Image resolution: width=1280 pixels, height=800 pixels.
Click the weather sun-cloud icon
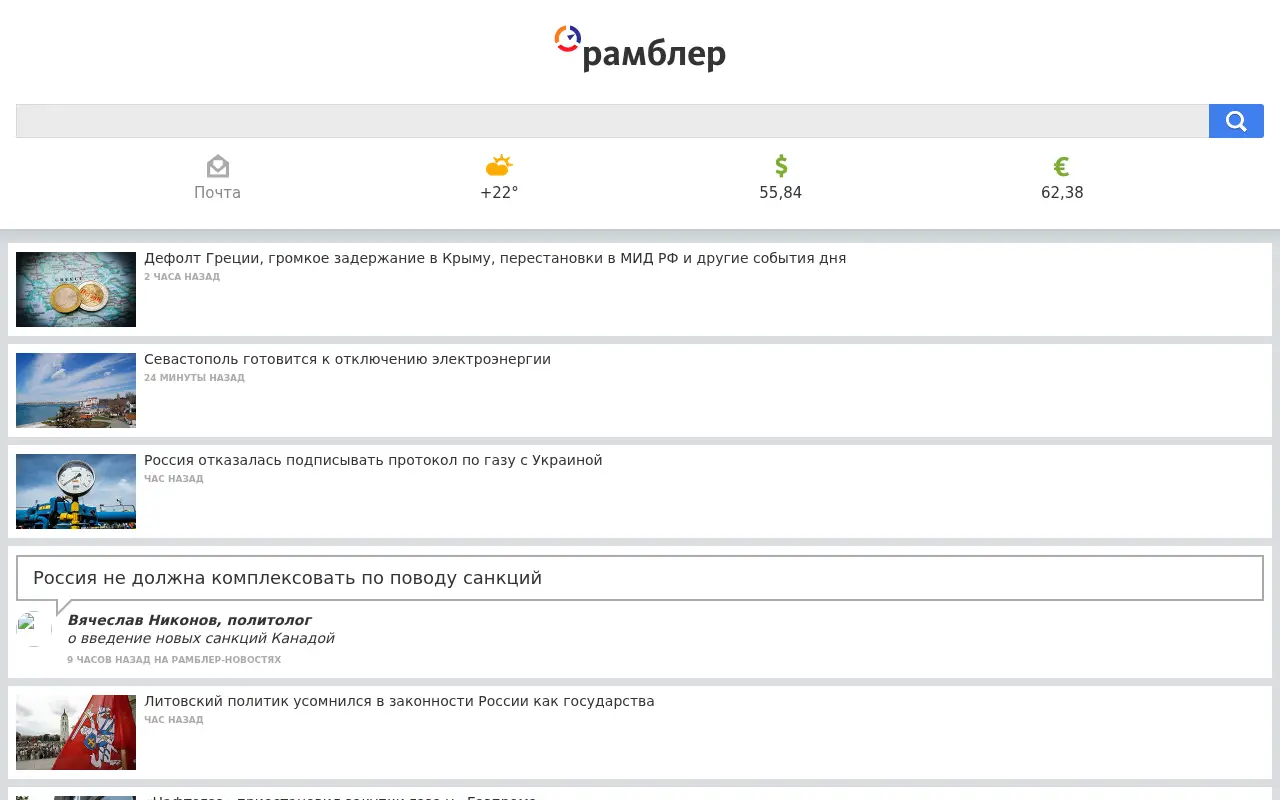(499, 166)
